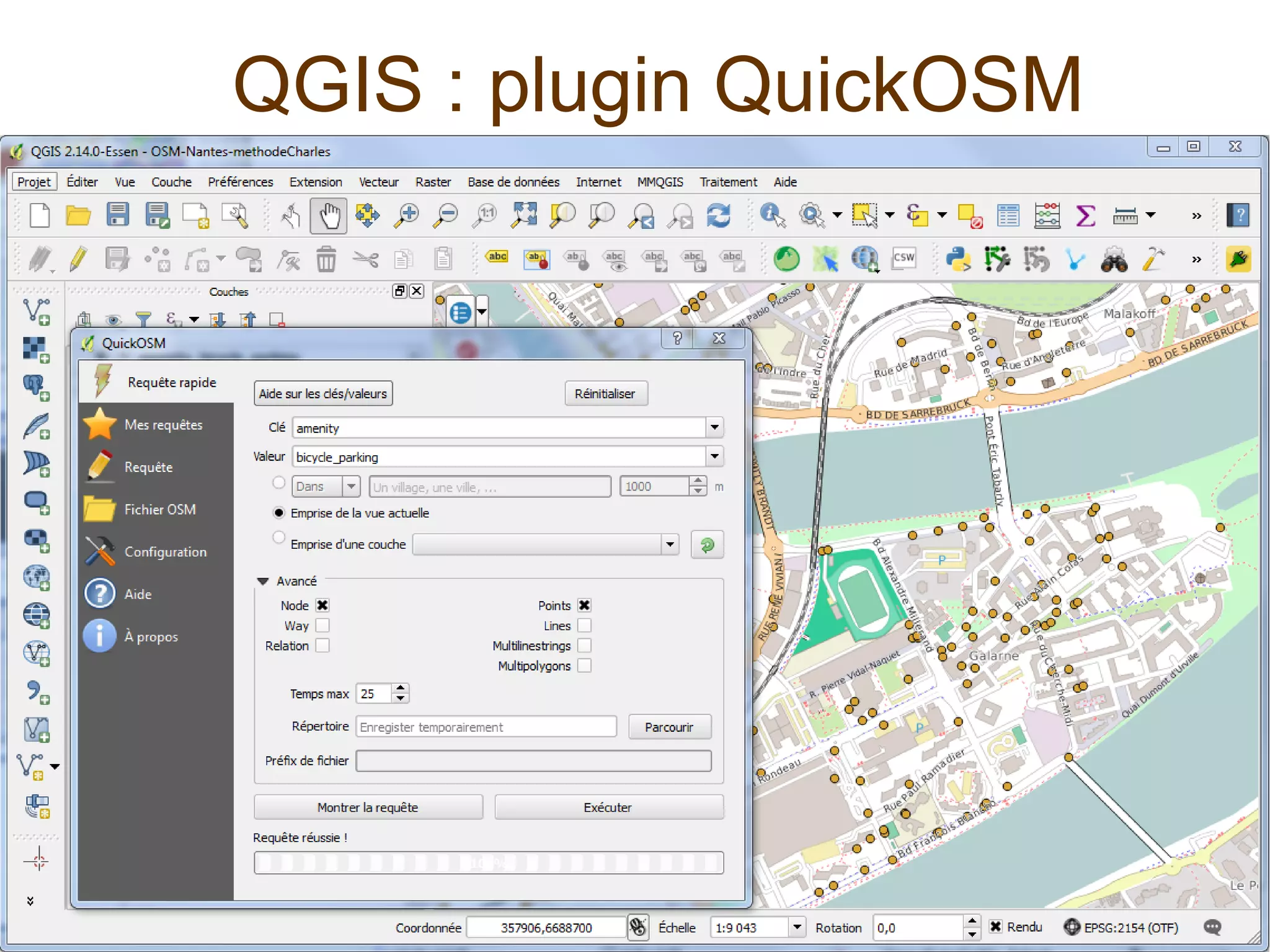Click the yellow abc labeling icon
Image resolution: width=1270 pixels, height=952 pixels.
tap(497, 257)
